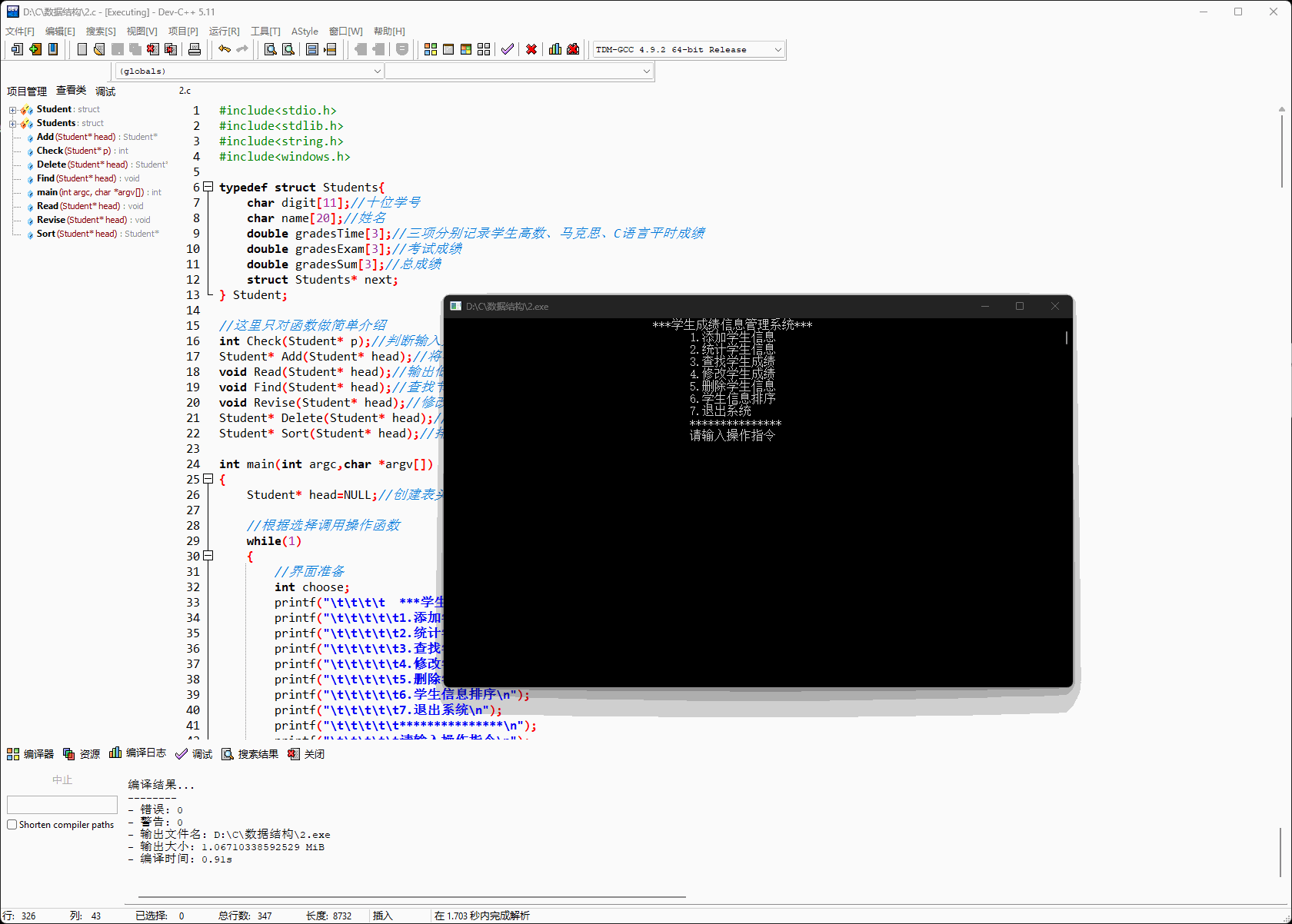The image size is (1292, 924).
Task: Open the 搜索[S] menu
Action: click(x=101, y=32)
